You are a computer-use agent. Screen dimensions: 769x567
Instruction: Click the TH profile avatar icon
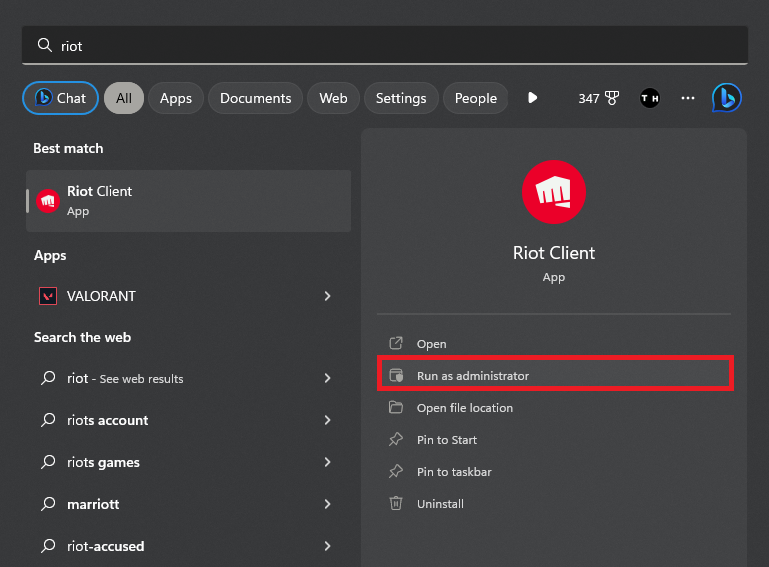point(650,98)
